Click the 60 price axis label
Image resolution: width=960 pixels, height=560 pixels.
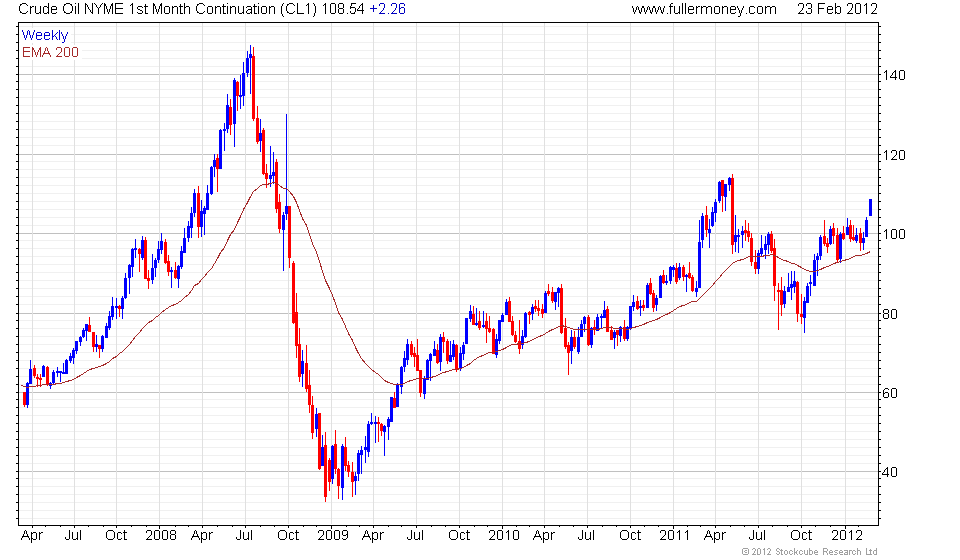coord(890,393)
